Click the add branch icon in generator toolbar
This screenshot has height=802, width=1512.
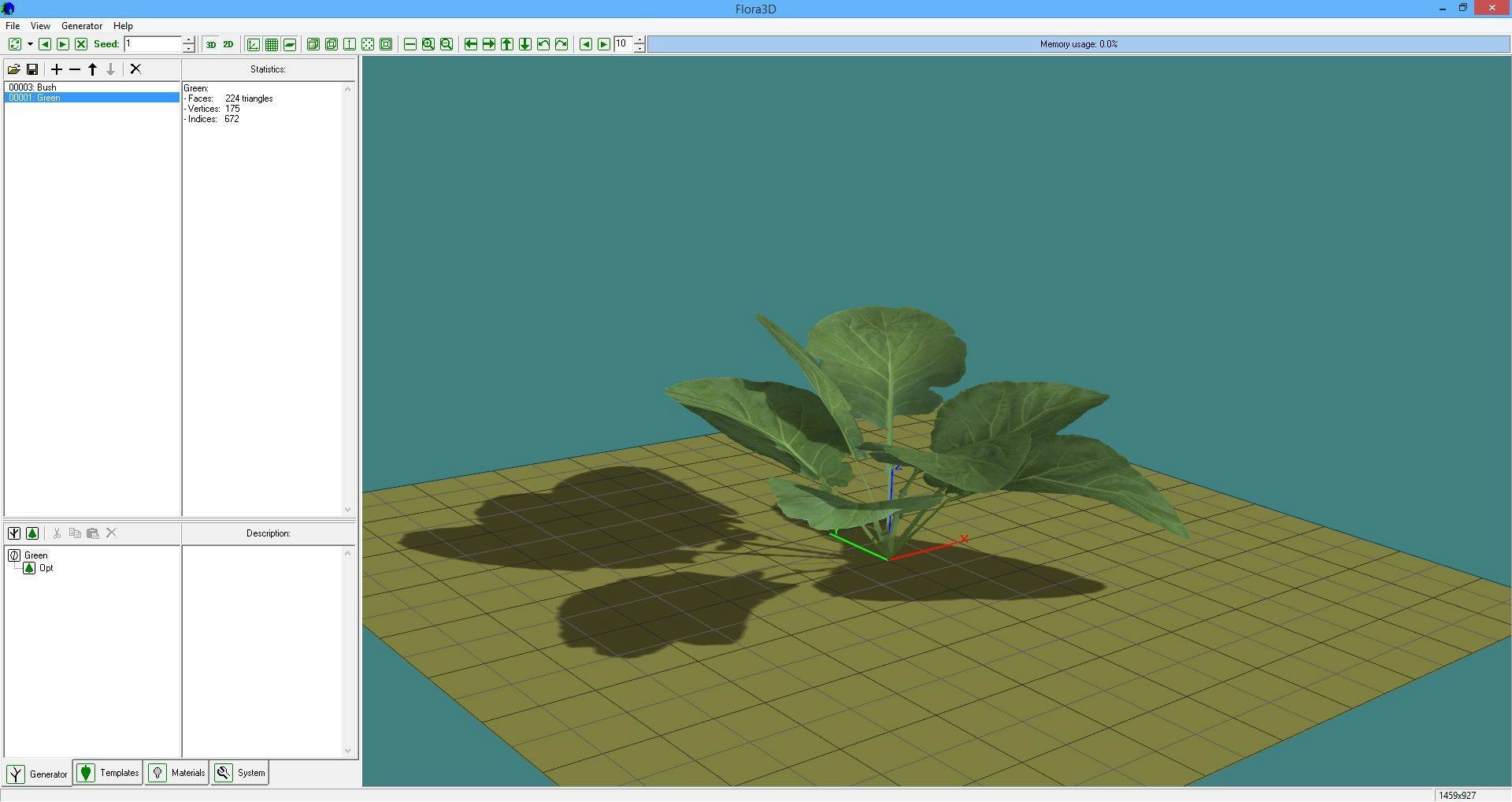[x=14, y=533]
